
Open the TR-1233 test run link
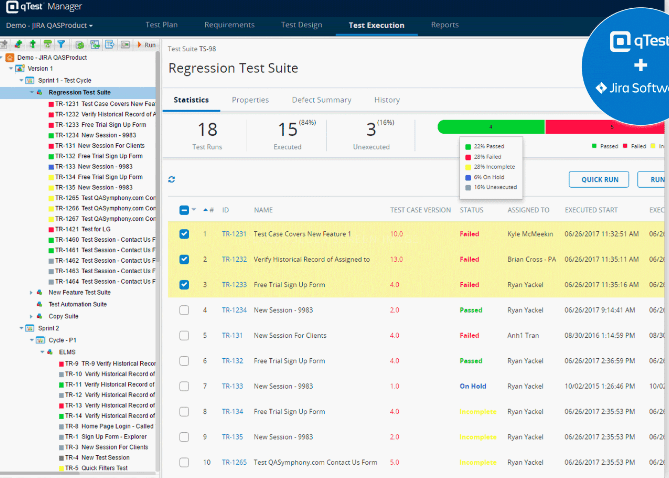234,284
